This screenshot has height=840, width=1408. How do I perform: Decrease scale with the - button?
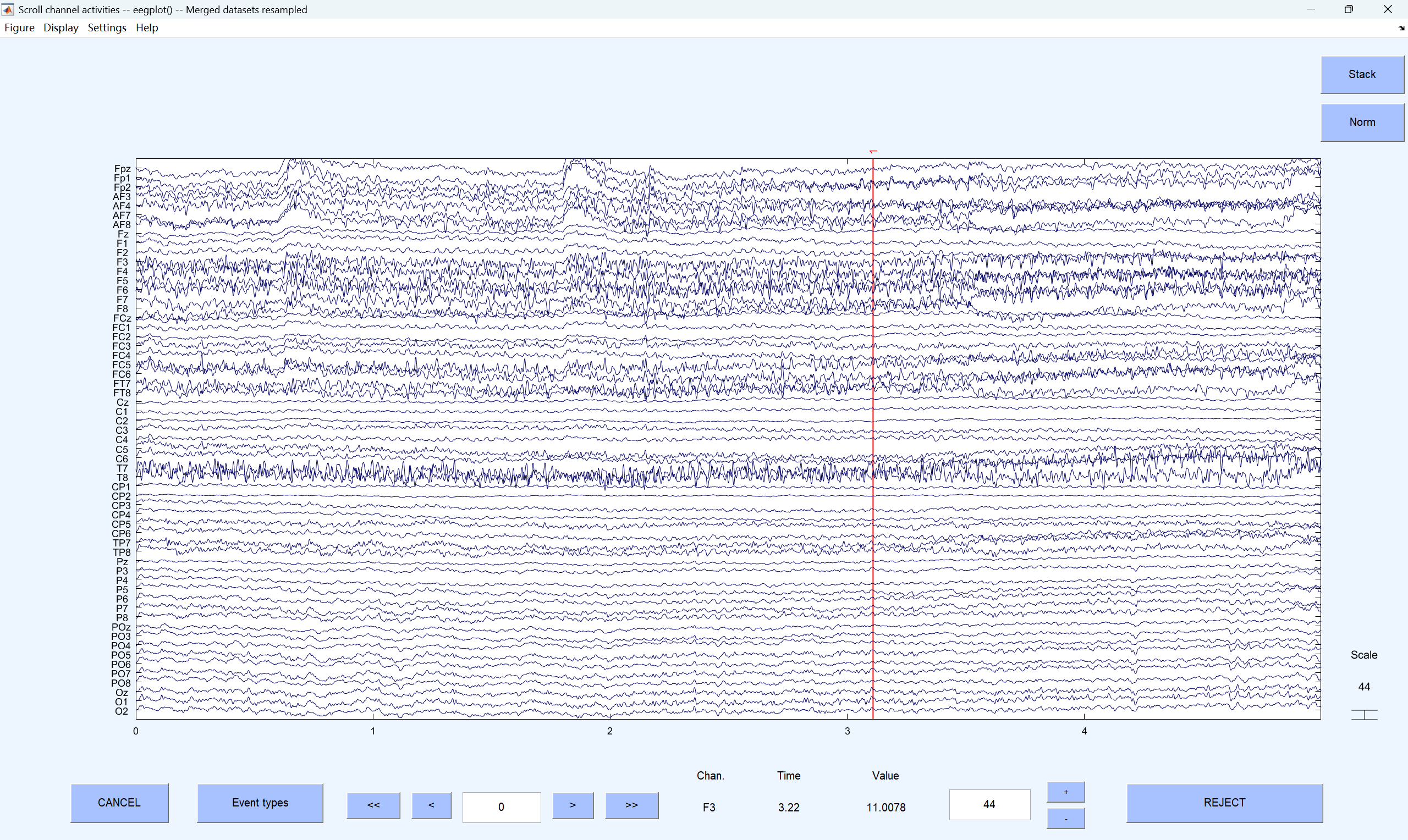click(x=1065, y=819)
